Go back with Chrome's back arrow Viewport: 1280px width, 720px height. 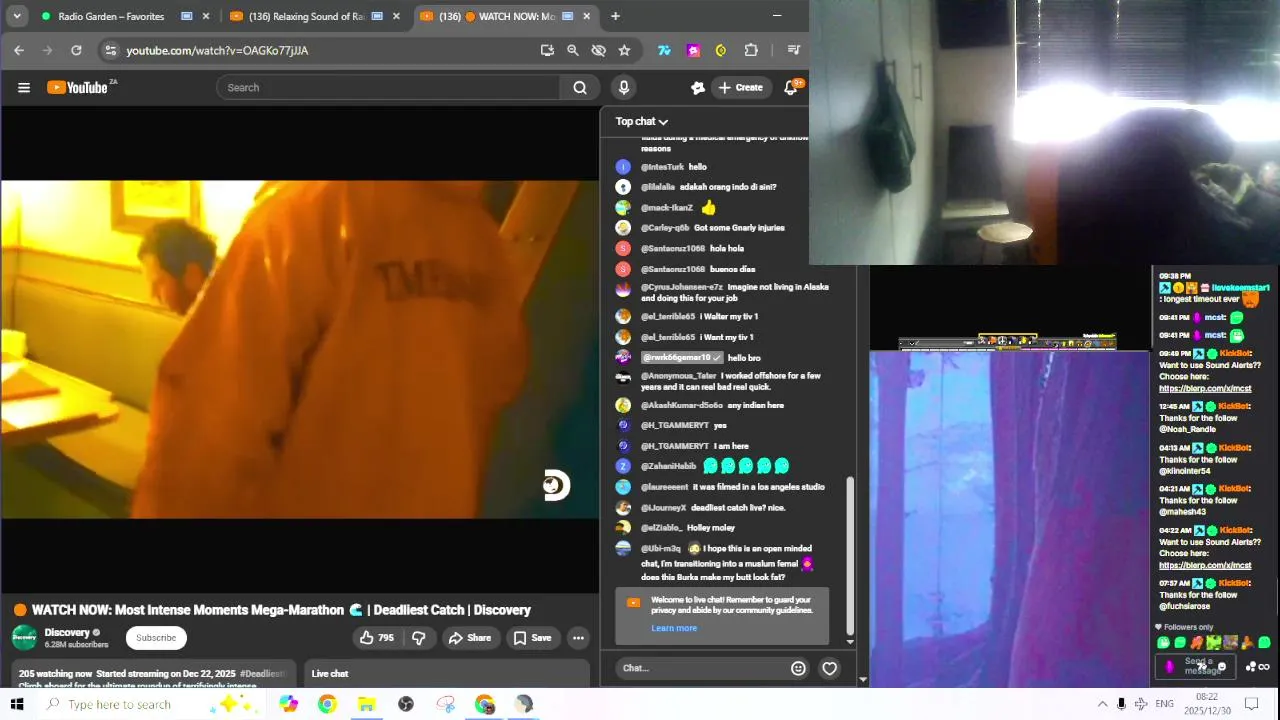[19, 50]
